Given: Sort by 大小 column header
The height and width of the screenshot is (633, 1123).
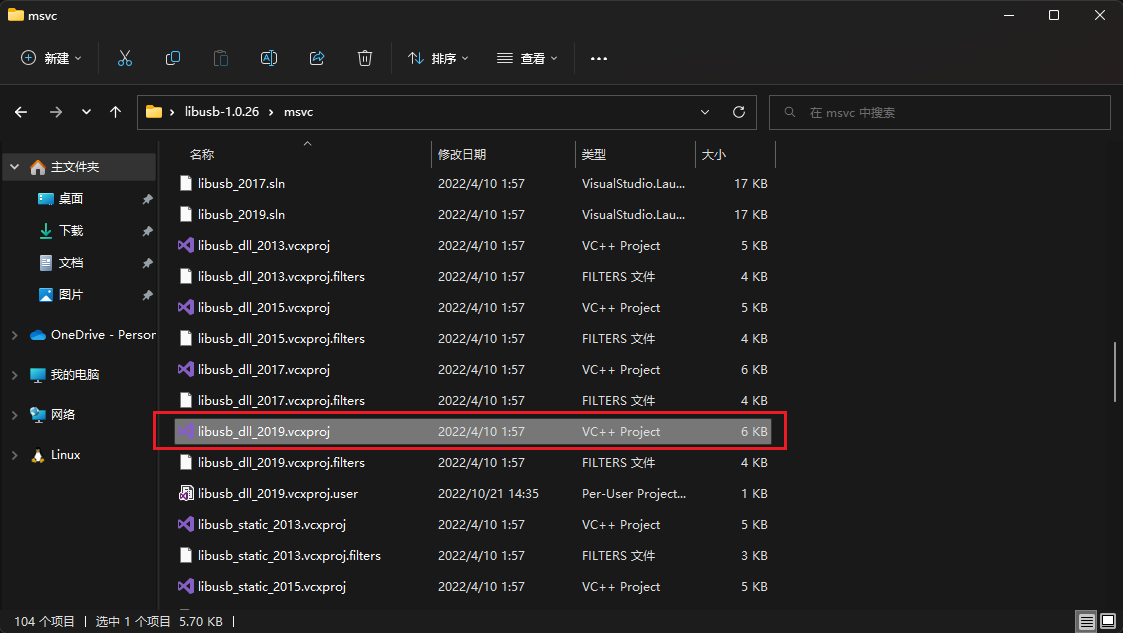Looking at the screenshot, I should click(713, 154).
